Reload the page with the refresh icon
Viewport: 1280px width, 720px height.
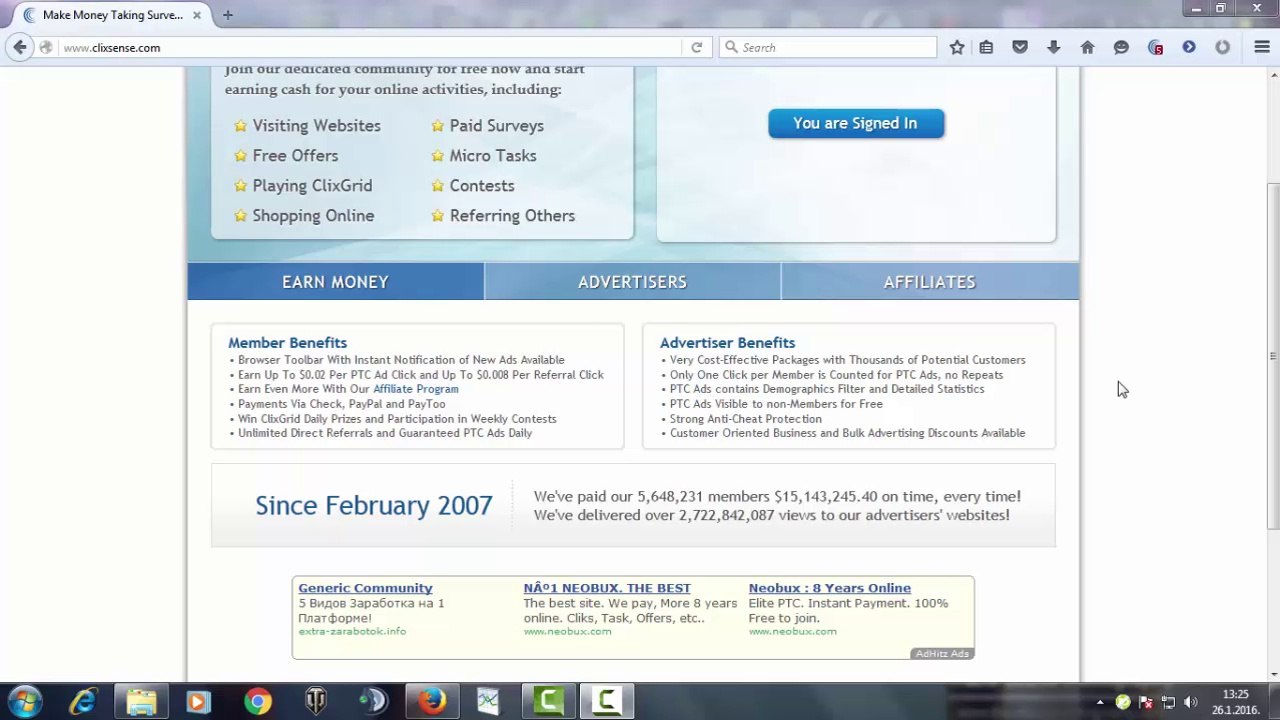[x=697, y=47]
